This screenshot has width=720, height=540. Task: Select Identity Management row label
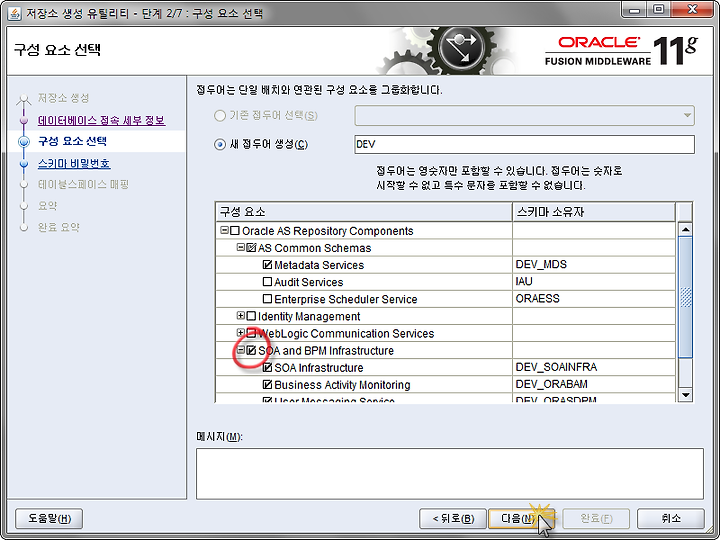(x=309, y=317)
